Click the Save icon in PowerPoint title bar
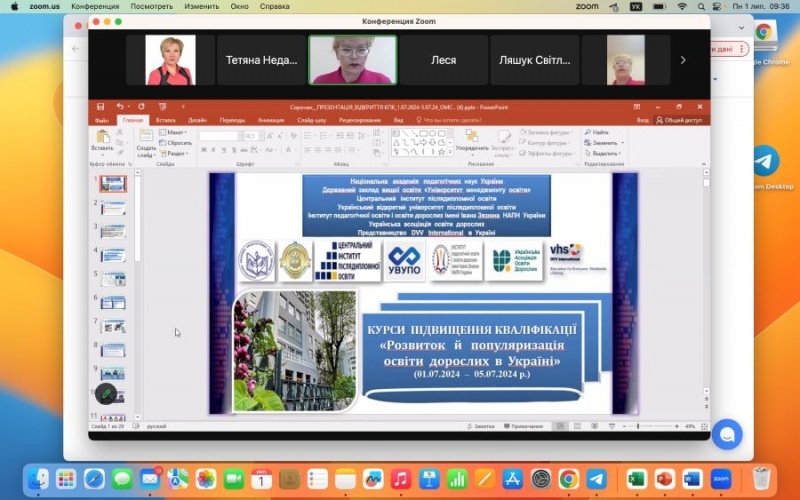Viewport: 800px width, 500px height. click(101, 106)
